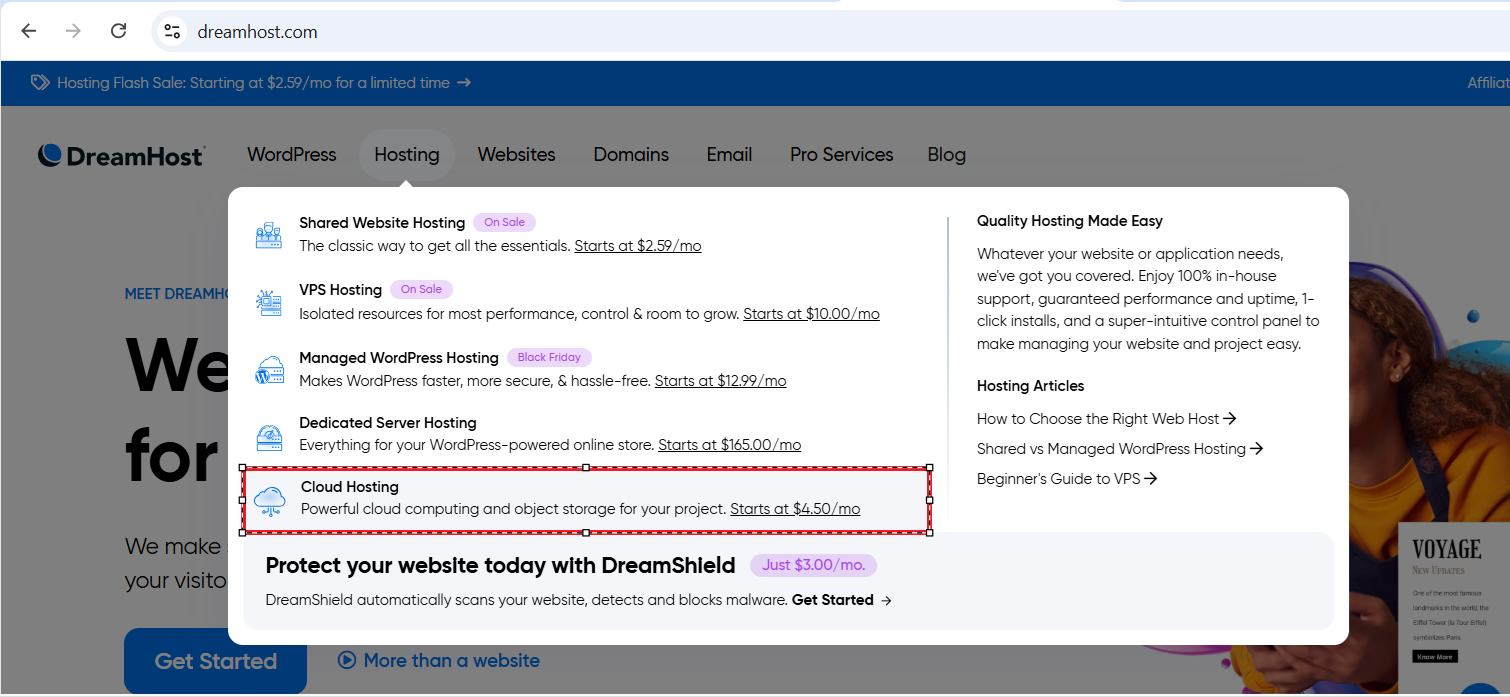Viewport: 1510px width, 697px height.
Task: Click the Shared Website Hosting icon
Action: pos(269,235)
